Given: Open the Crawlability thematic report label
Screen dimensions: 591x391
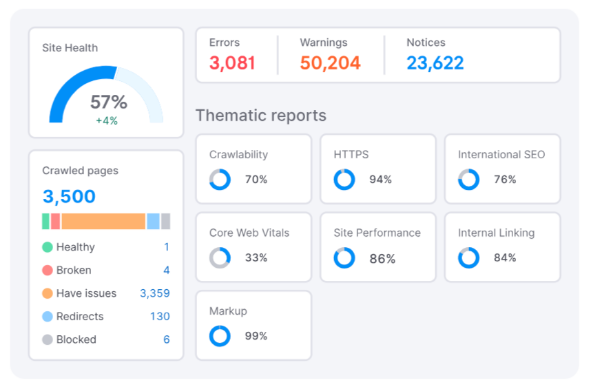Looking at the screenshot, I should click(x=239, y=155).
